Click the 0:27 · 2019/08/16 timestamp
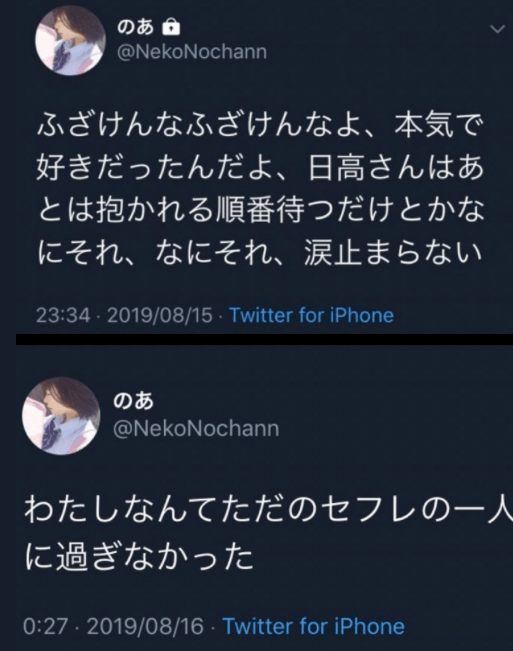 tap(114, 626)
